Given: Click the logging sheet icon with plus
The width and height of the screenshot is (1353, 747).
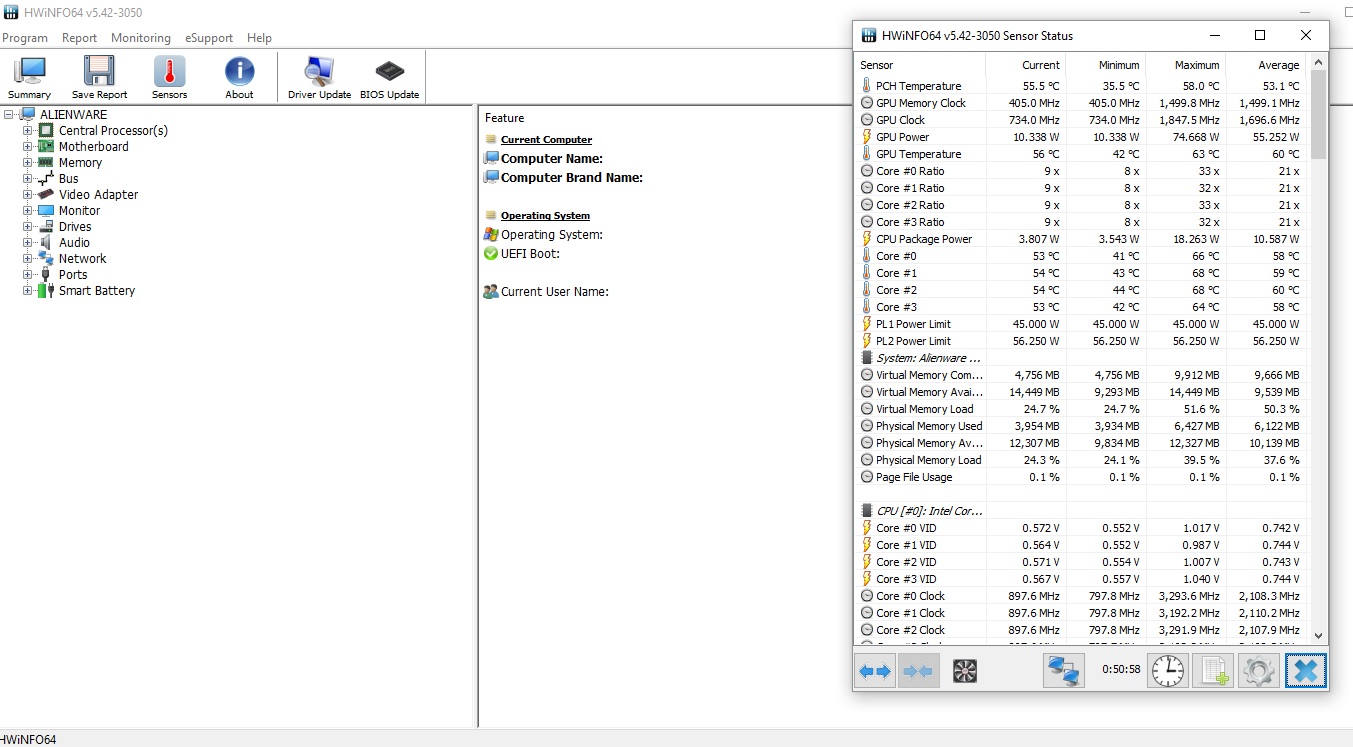Looking at the screenshot, I should point(1213,671).
